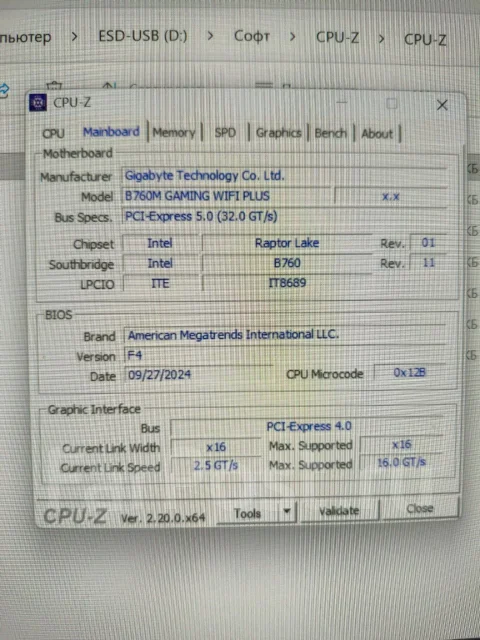This screenshot has width=480, height=640.
Task: Click the max supported width x16 value
Action: [x=401, y=444]
